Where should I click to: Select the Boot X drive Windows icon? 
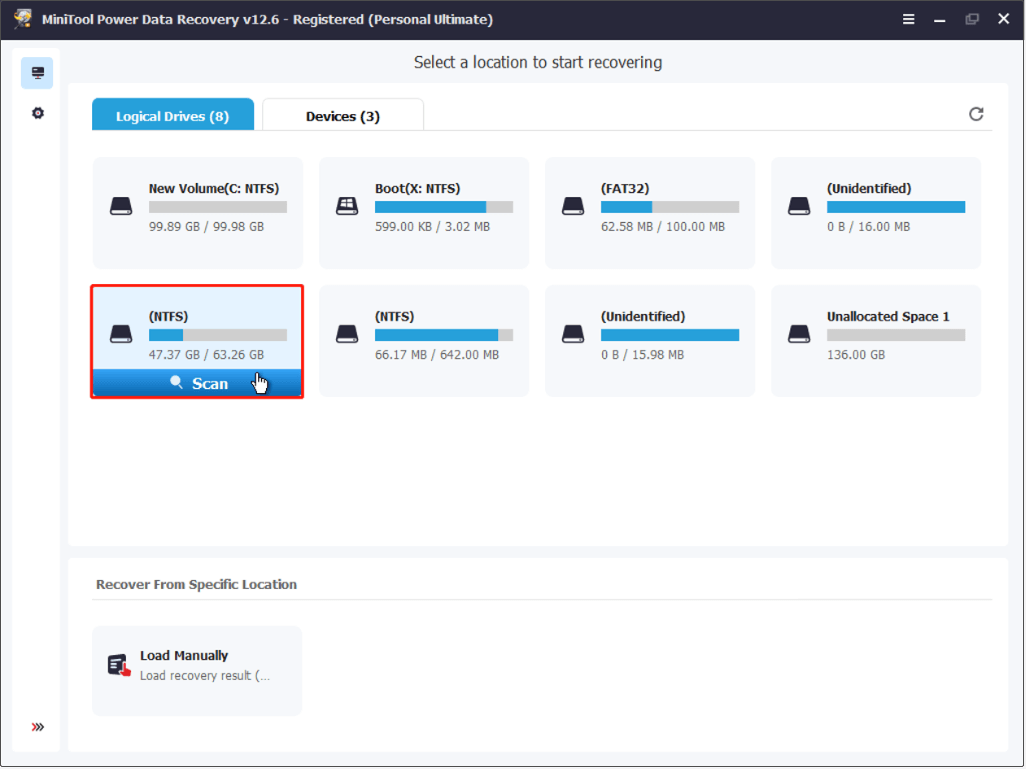pos(347,206)
